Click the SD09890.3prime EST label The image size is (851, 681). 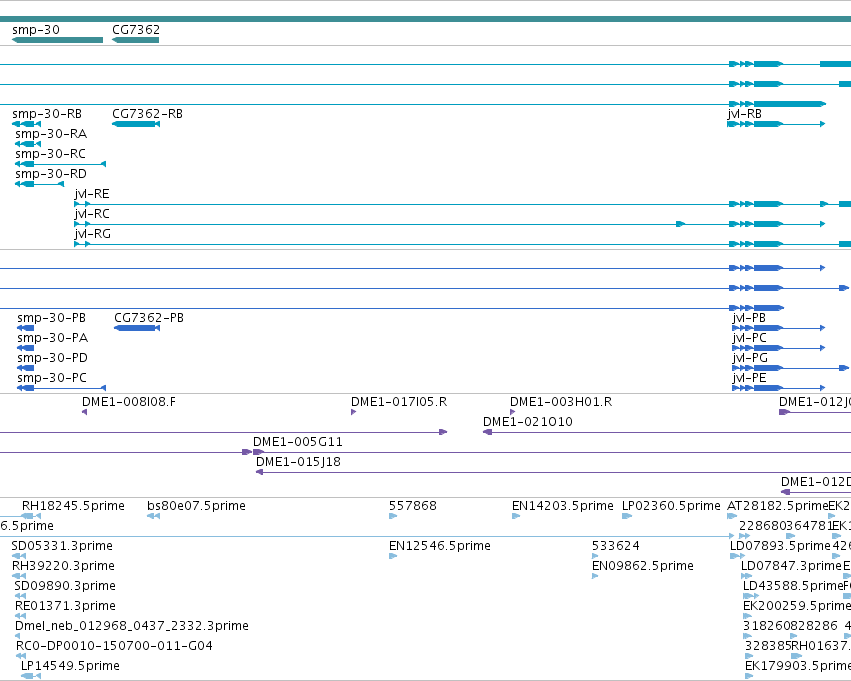click(65, 587)
